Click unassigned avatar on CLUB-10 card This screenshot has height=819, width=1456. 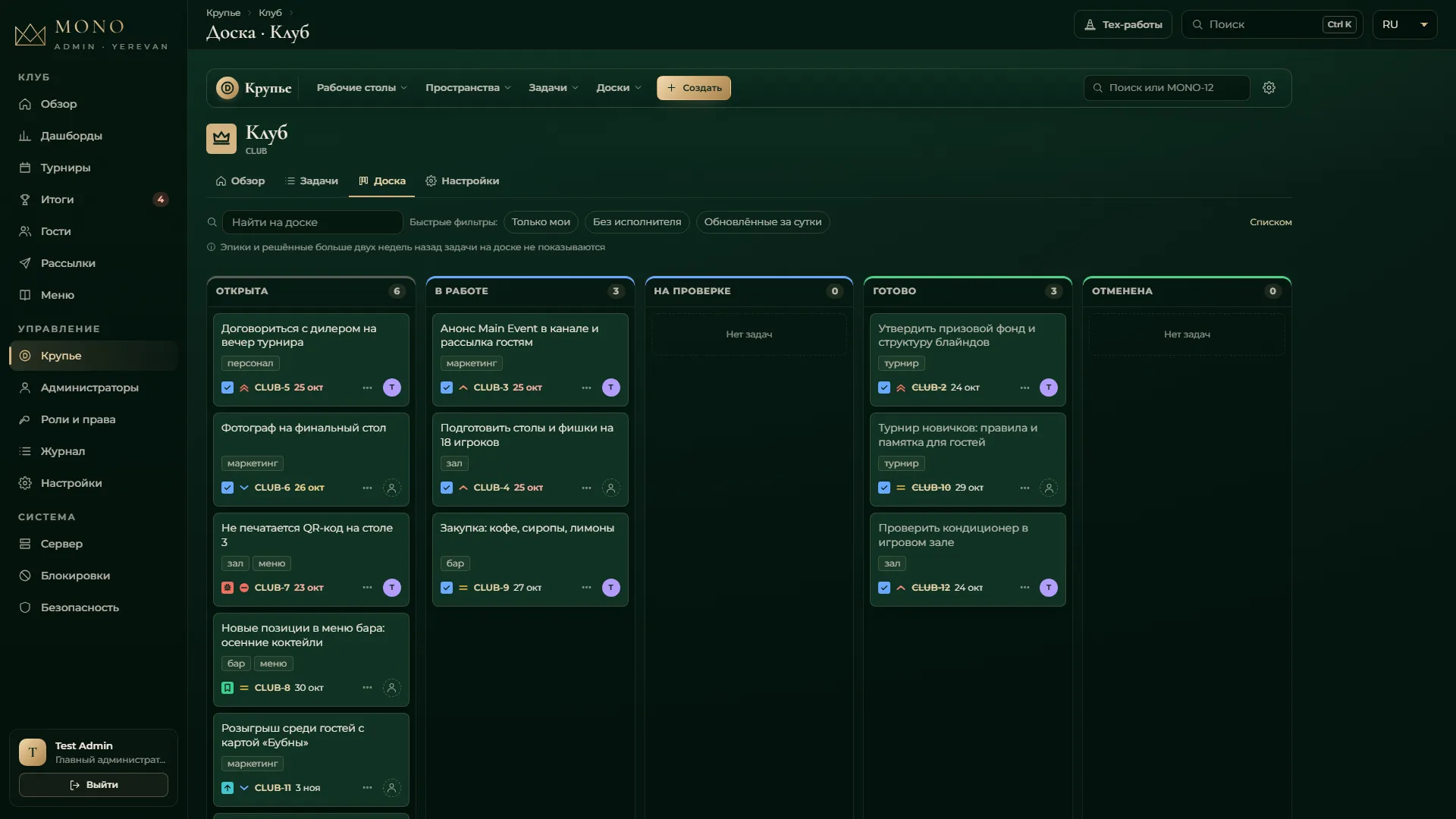coord(1049,488)
